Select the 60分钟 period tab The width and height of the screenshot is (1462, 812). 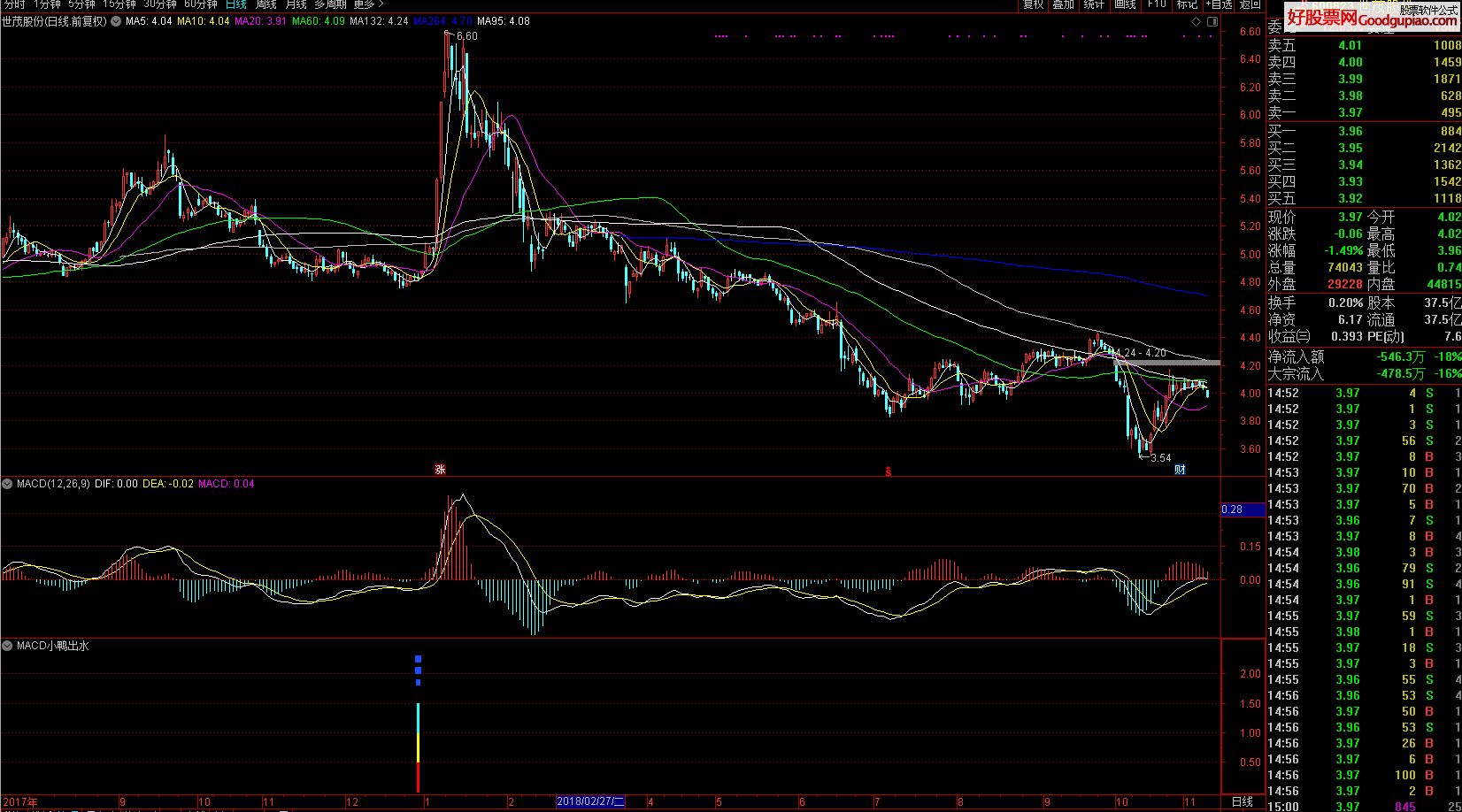click(201, 4)
